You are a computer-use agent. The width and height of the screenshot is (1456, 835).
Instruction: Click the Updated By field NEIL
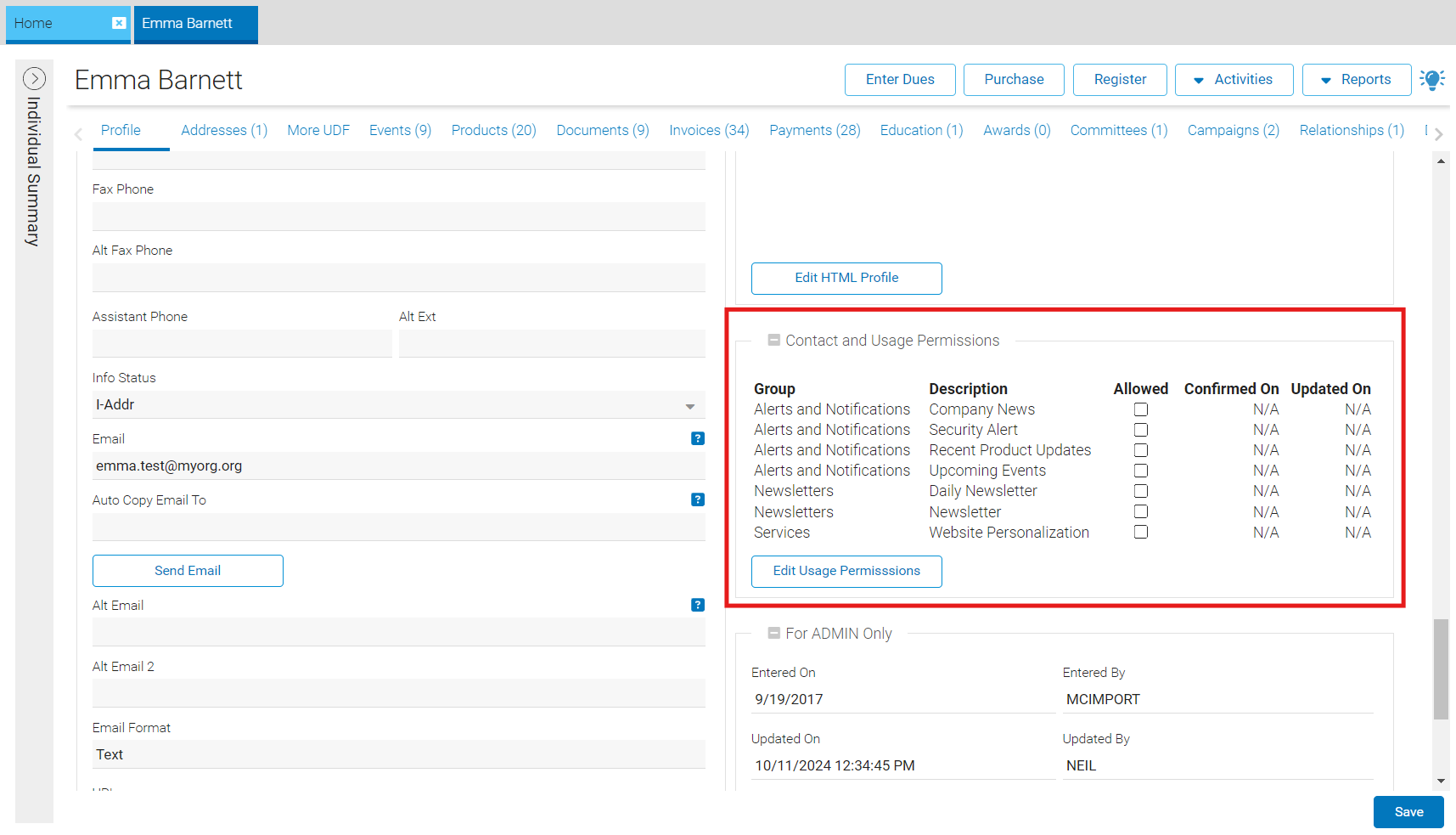click(1218, 765)
